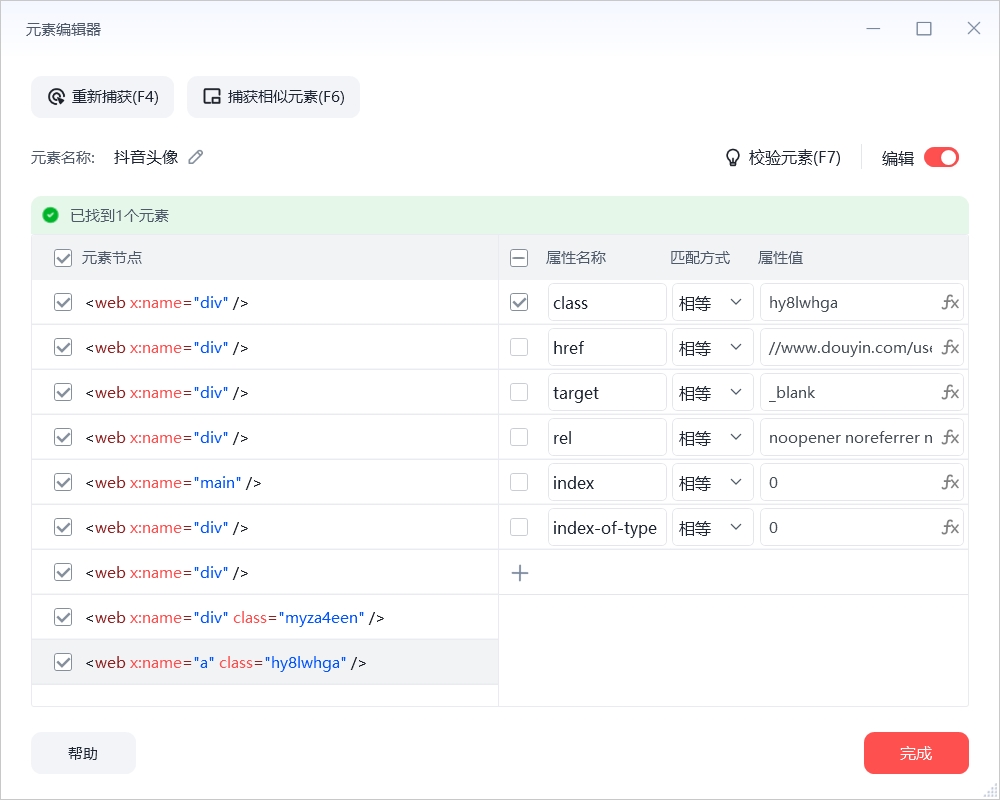Screen dimensions: 1000x800
Task: Select the main element node row
Action: coord(265,482)
